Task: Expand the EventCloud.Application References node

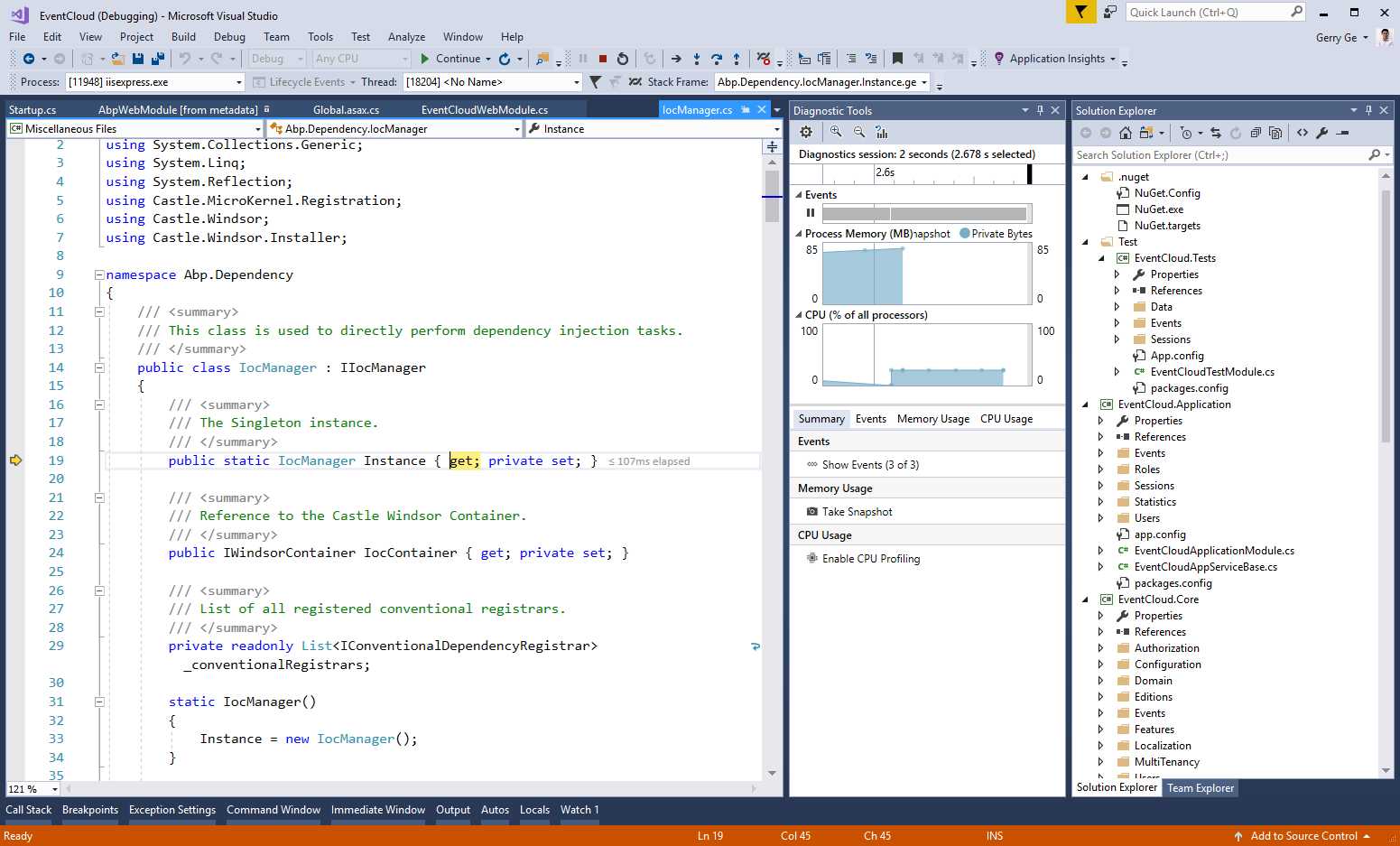Action: [x=1101, y=437]
